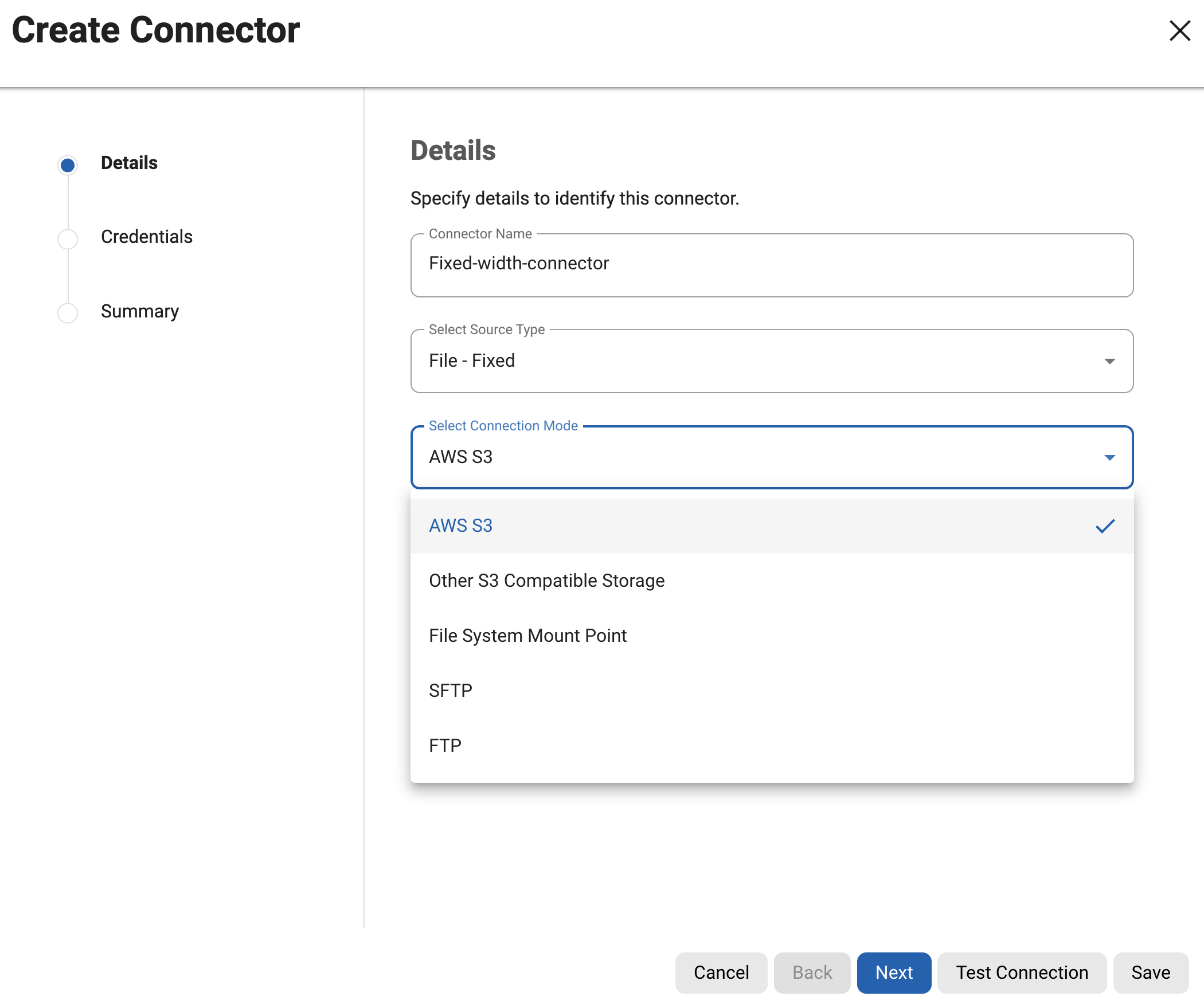Screen dimensions: 1204x1004
Task: Select the AWS S3 list option
Action: point(460,525)
